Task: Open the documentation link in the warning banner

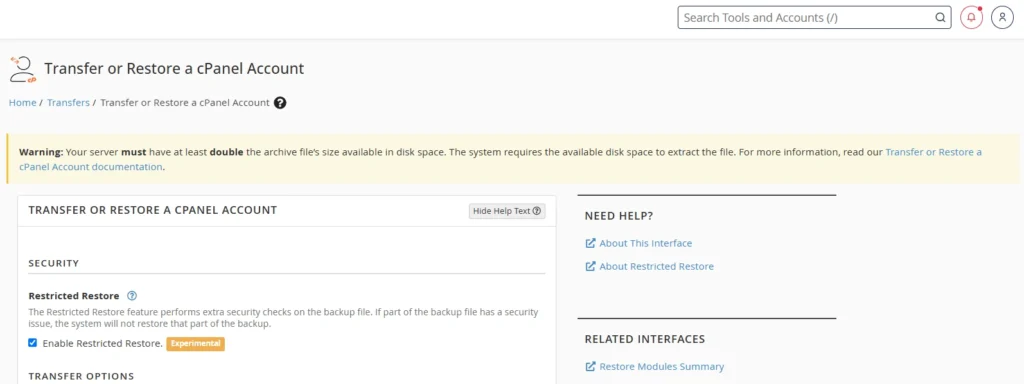Action: 933,152
